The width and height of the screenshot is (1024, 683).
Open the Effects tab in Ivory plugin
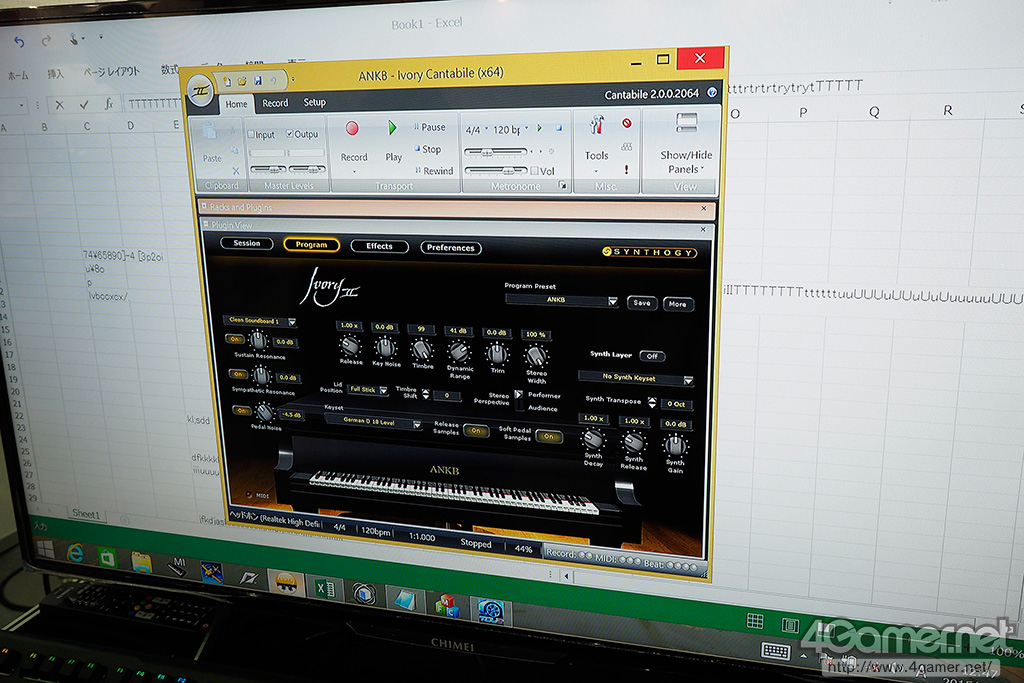click(379, 246)
